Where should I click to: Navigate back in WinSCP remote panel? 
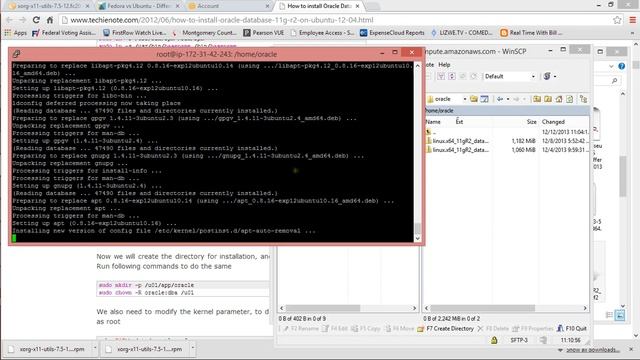500,99
